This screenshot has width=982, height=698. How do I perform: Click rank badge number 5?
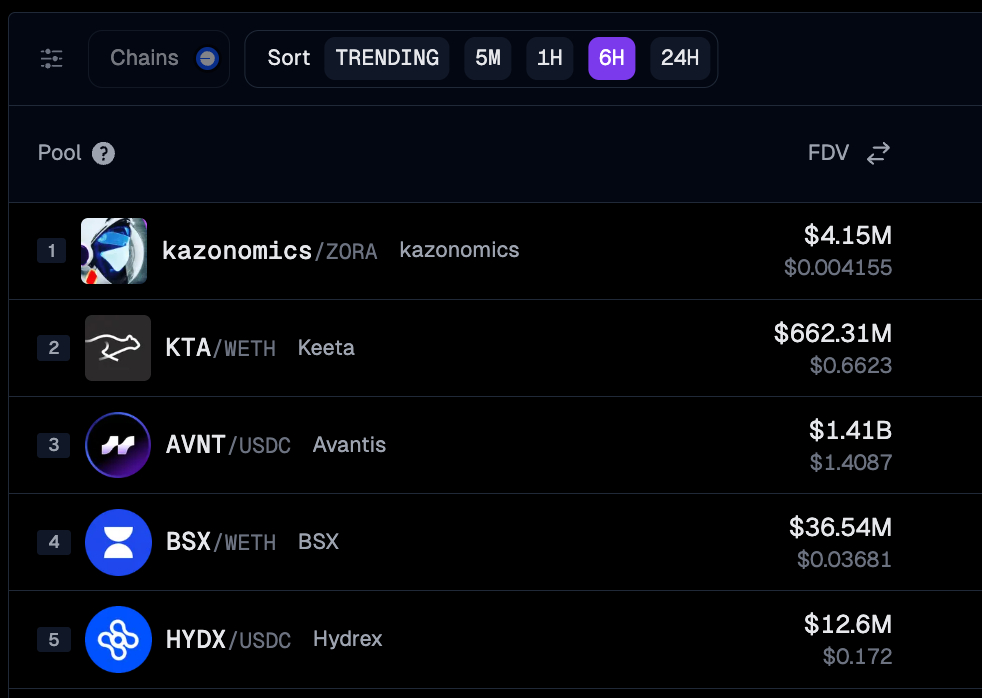click(53, 639)
